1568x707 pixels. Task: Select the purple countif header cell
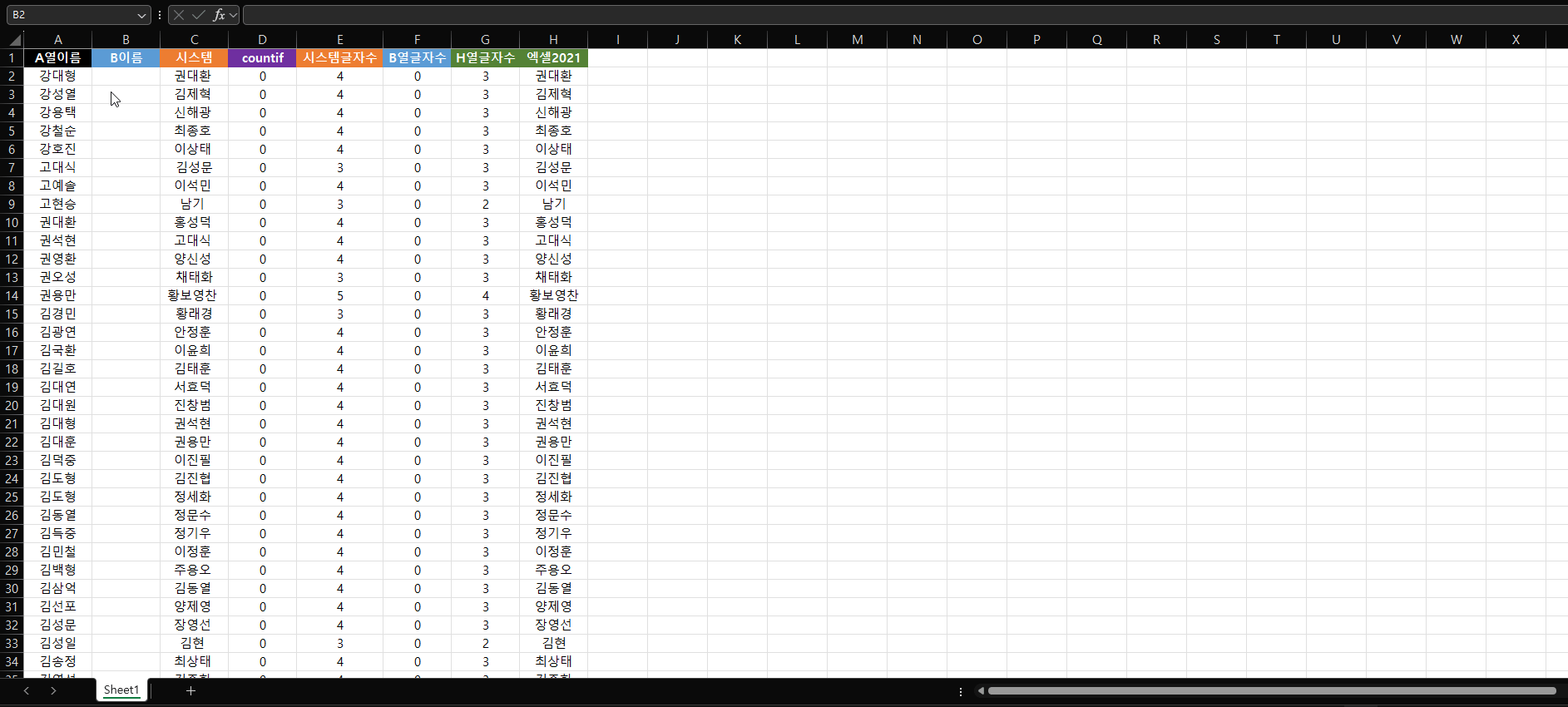[x=262, y=57]
